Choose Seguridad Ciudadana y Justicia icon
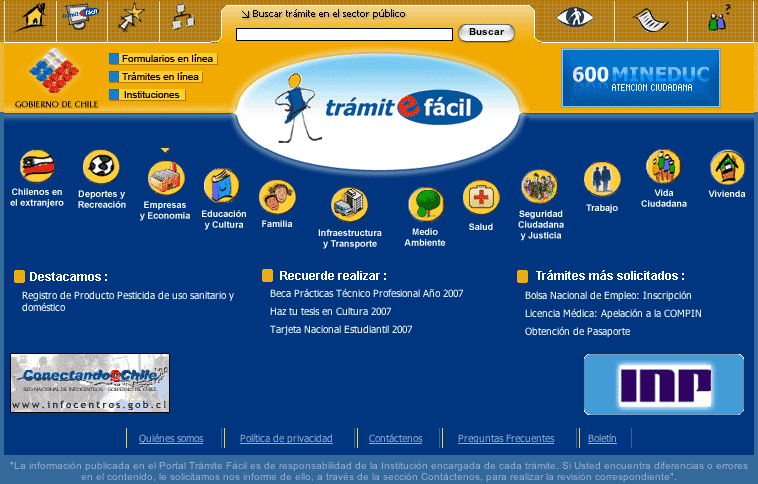The width and height of the screenshot is (758, 484). (x=539, y=187)
